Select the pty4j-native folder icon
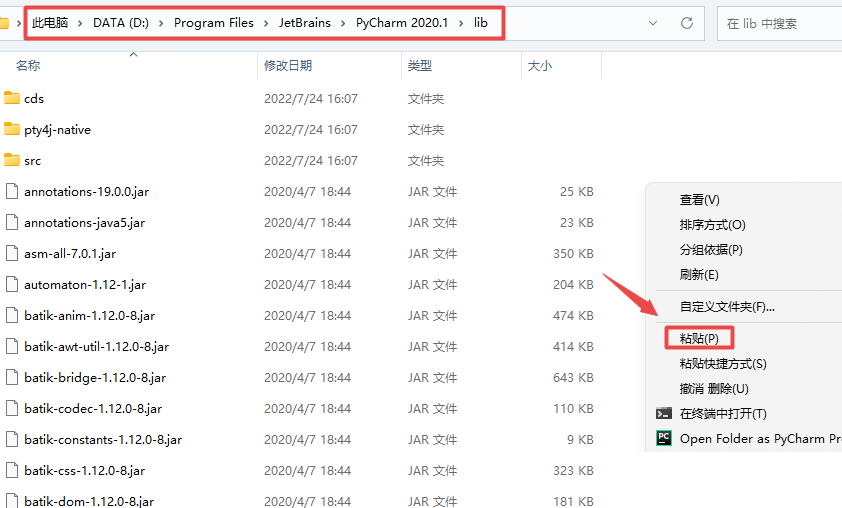The height and width of the screenshot is (508, 842). click(x=12, y=129)
